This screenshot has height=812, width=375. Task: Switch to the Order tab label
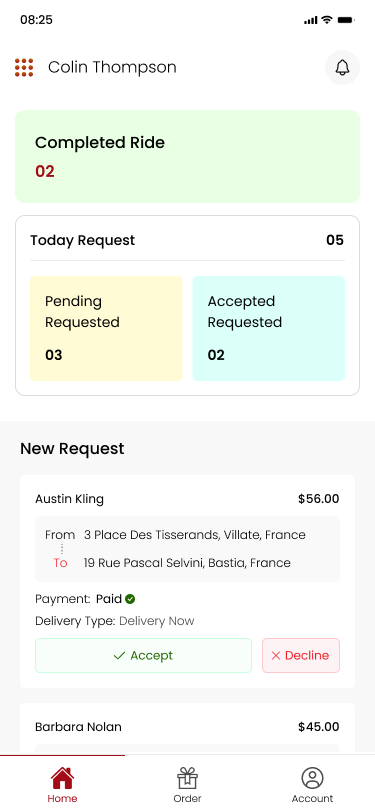[x=188, y=799]
